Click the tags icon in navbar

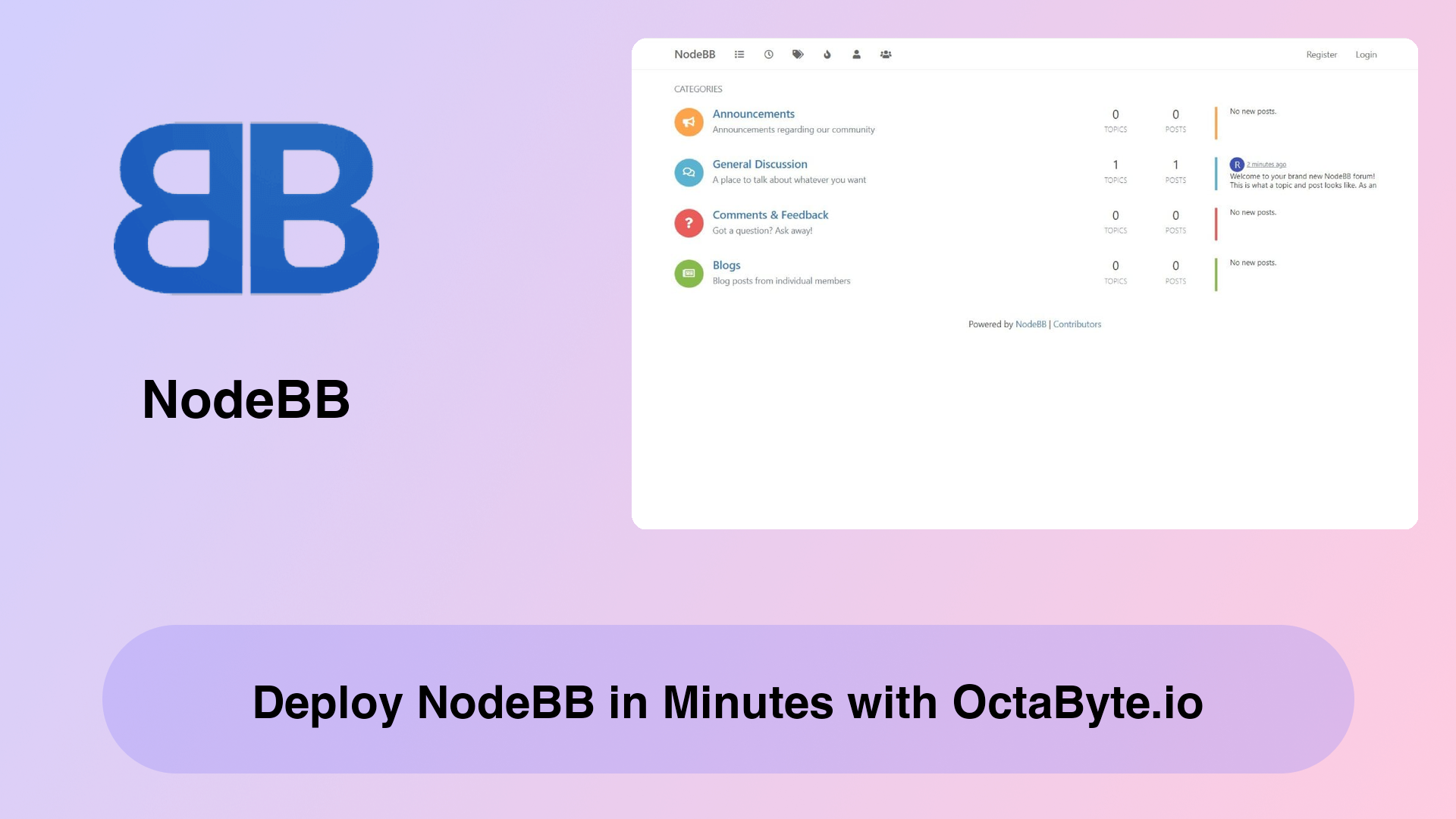(x=797, y=54)
